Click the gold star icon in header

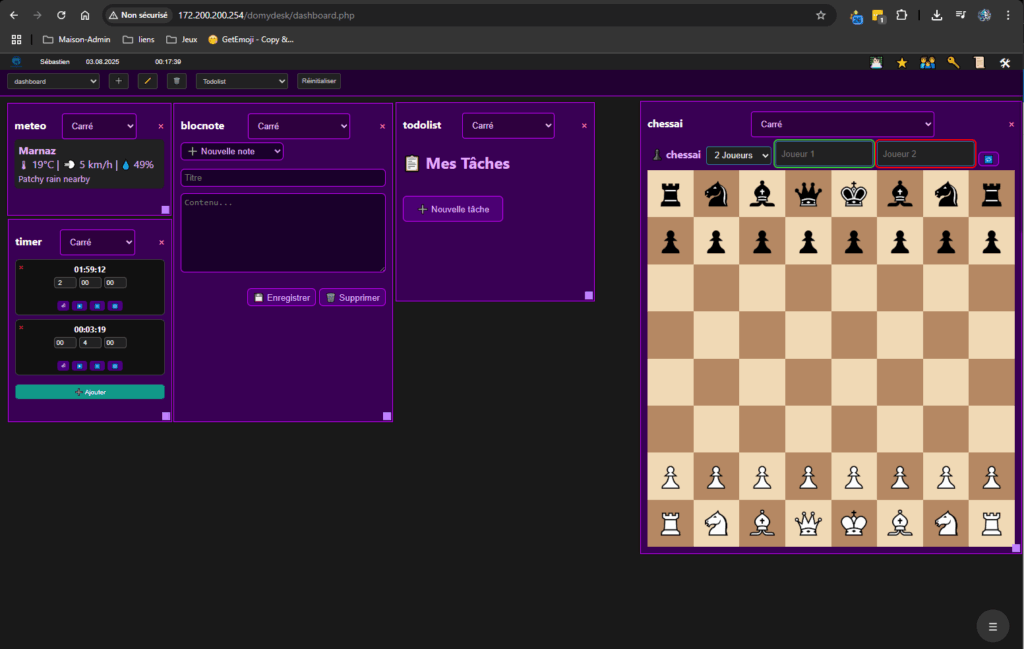[x=901, y=63]
